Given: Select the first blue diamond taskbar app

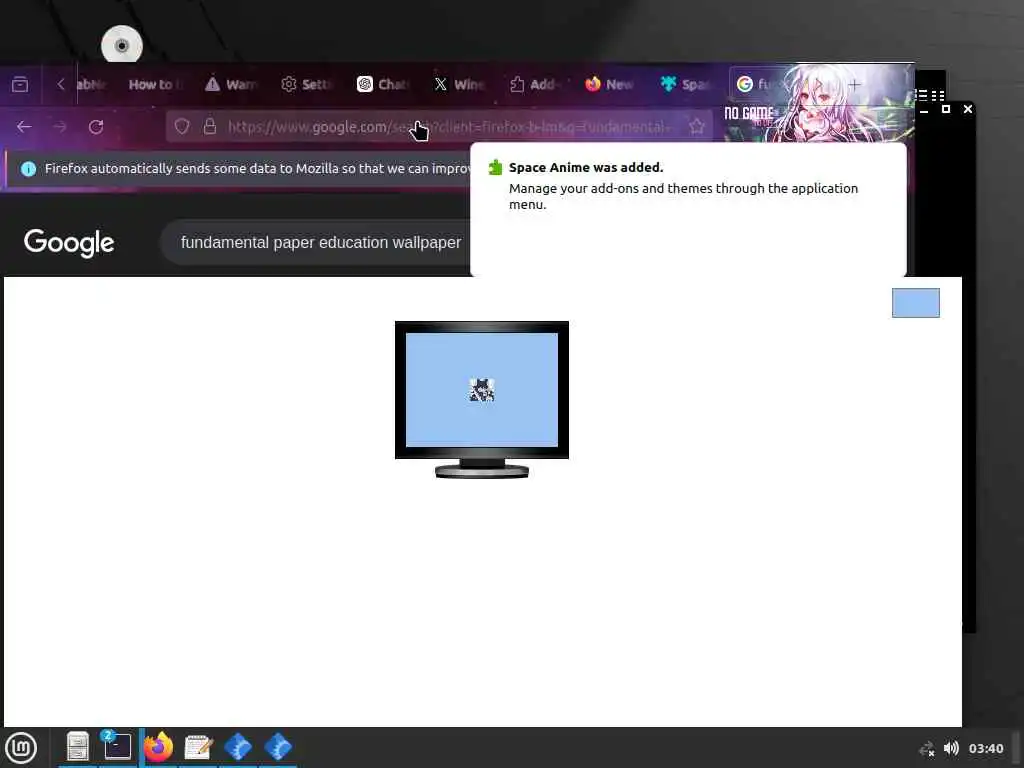Looking at the screenshot, I should tap(238, 746).
